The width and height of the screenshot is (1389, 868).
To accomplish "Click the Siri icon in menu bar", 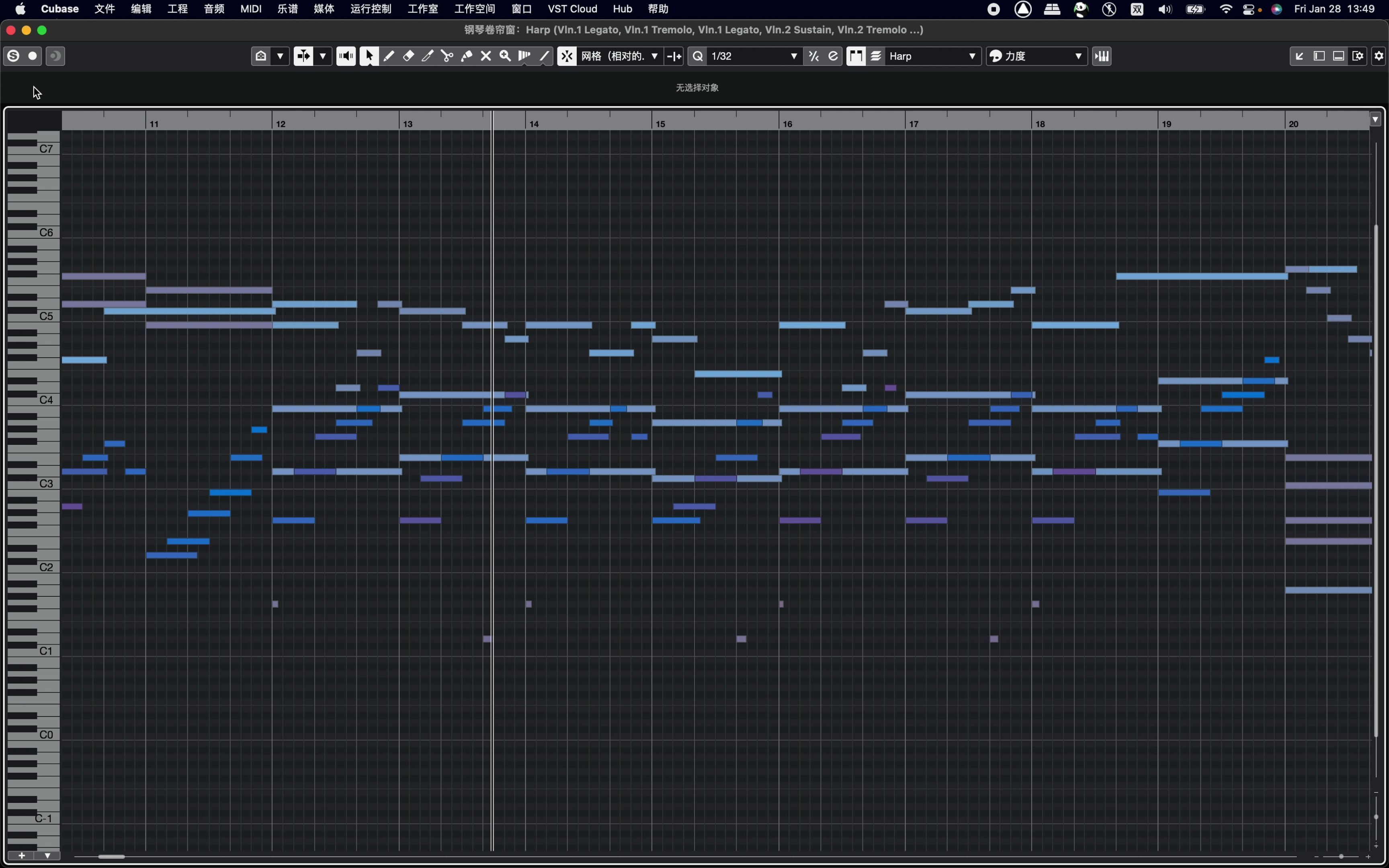I will click(x=1276, y=8).
